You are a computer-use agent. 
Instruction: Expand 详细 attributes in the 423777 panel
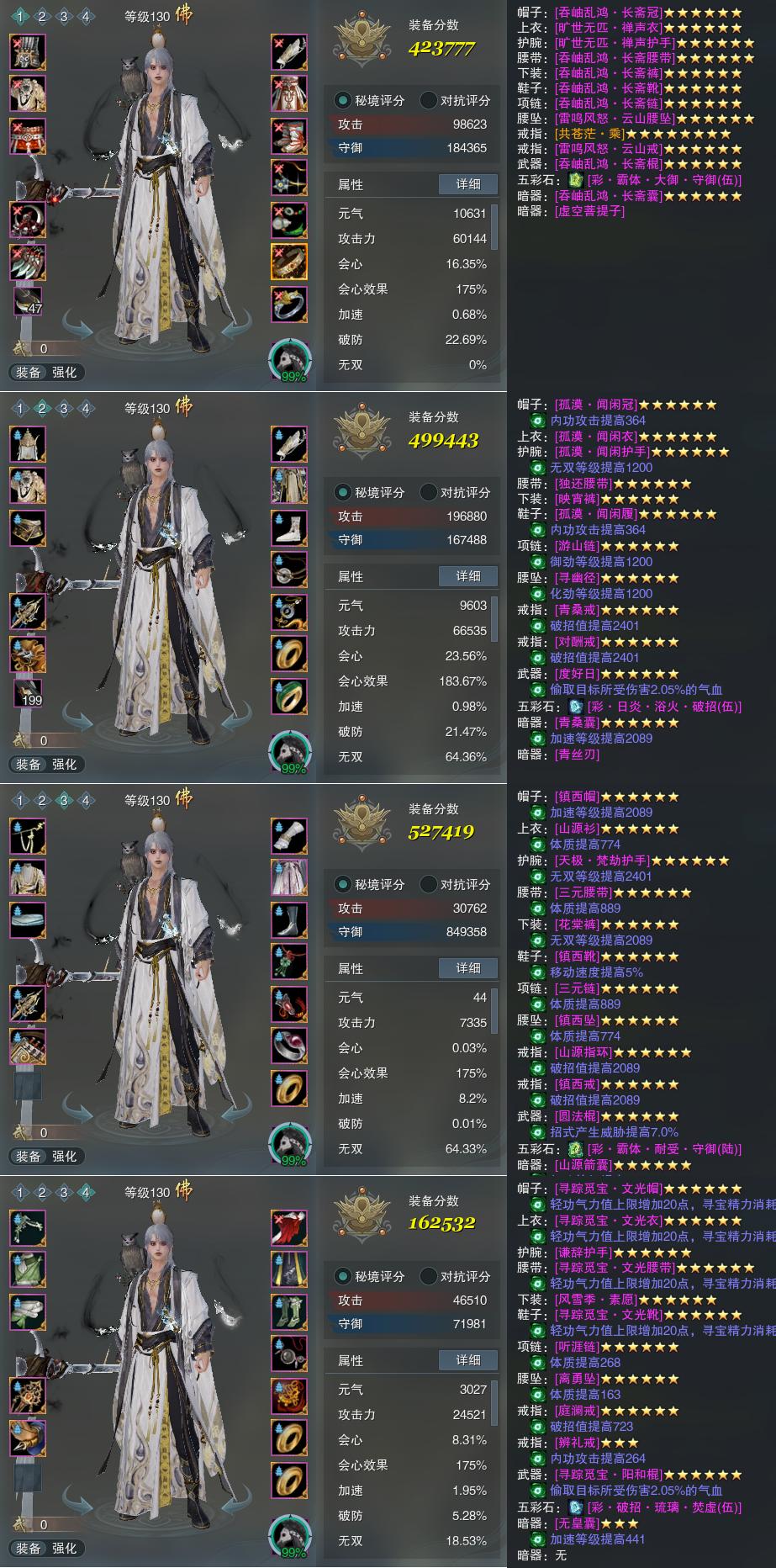468,184
